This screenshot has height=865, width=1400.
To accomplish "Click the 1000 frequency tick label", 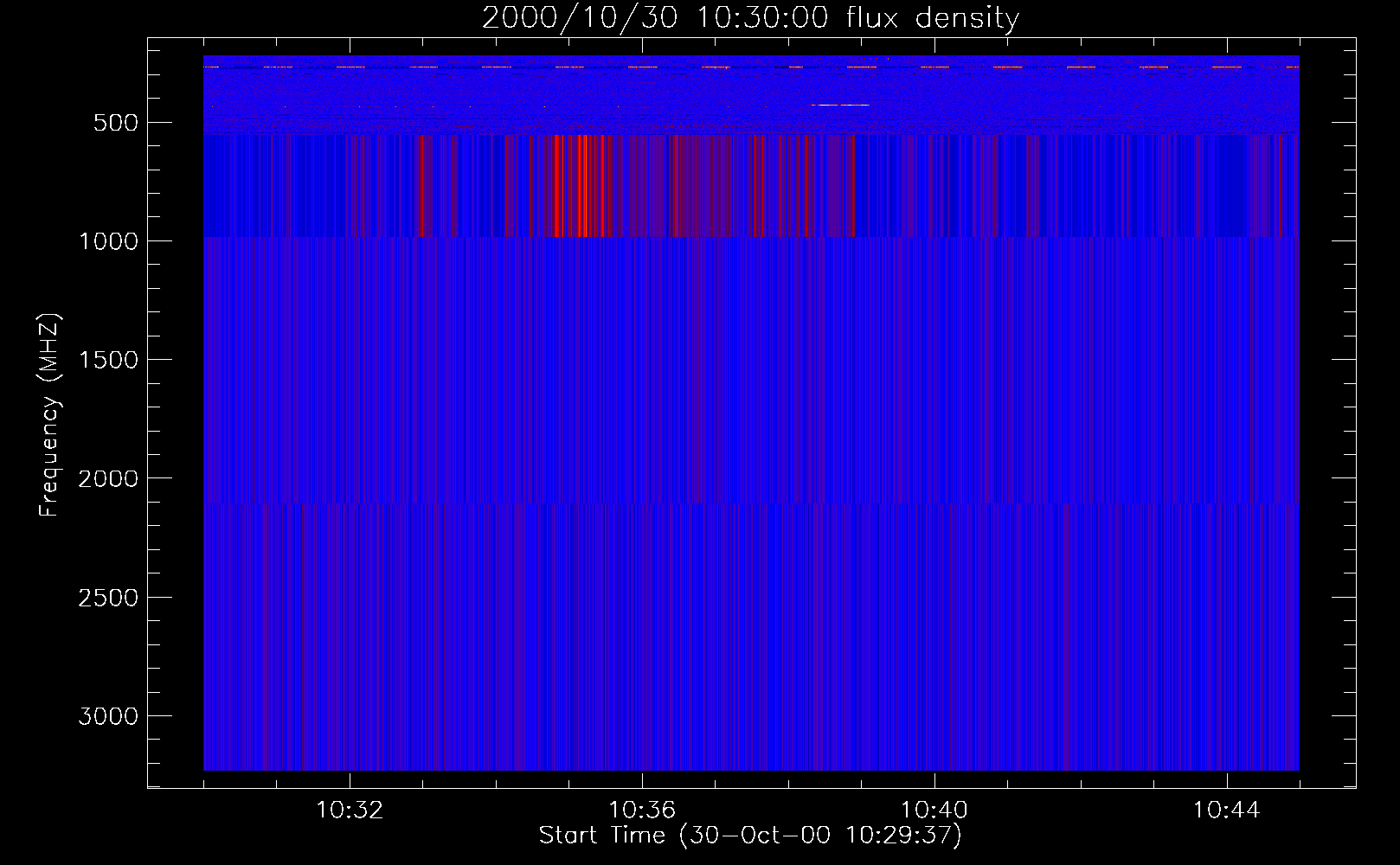I will click(108, 241).
